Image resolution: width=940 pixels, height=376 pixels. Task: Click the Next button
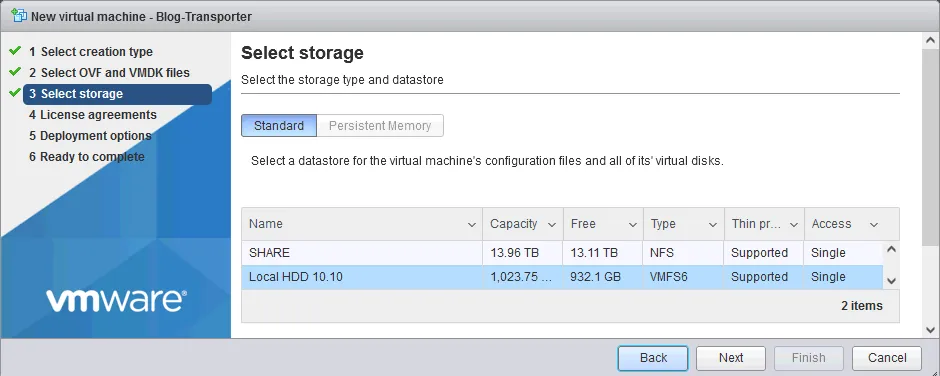(731, 358)
